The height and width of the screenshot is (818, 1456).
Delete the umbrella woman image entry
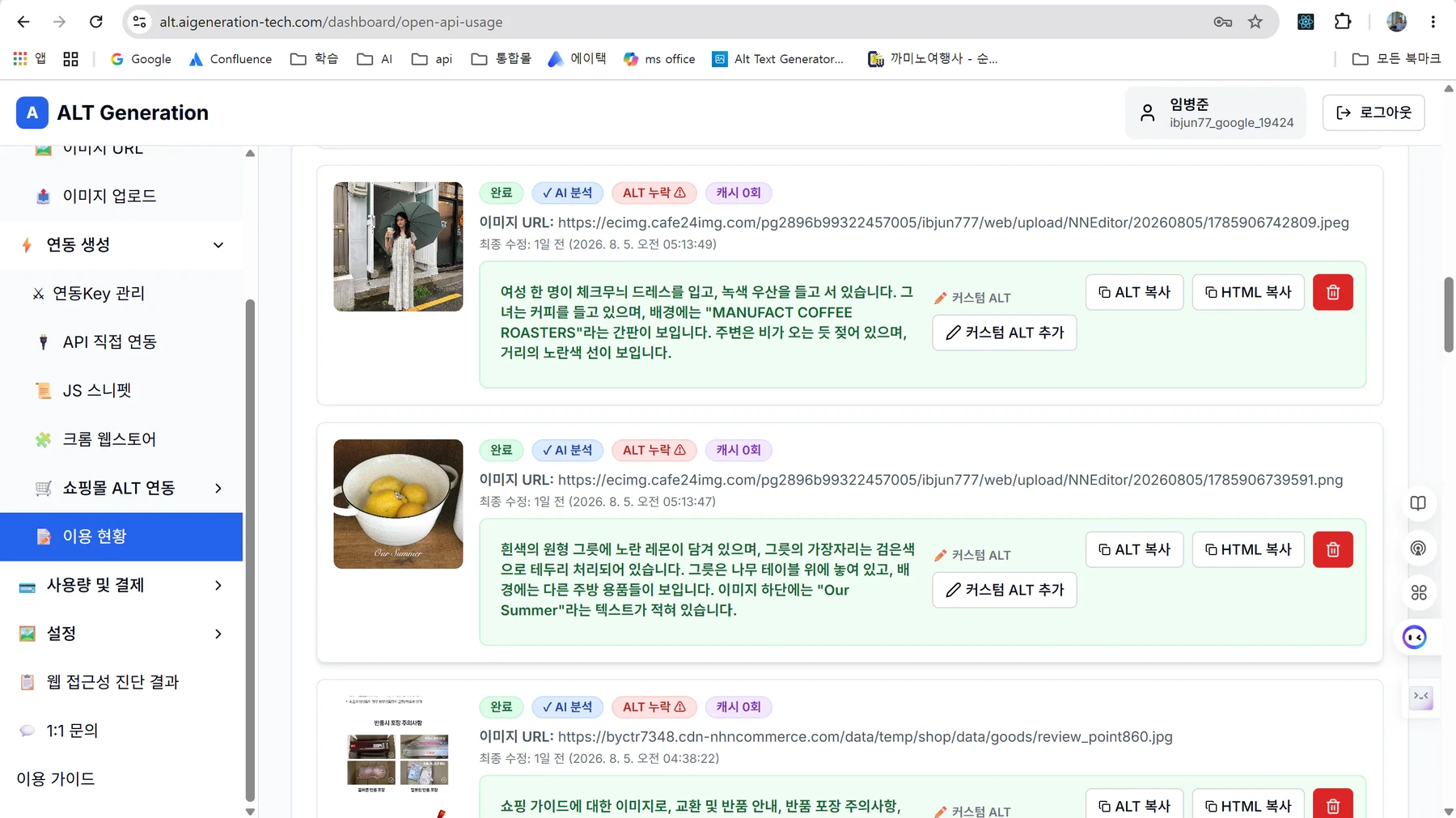tap(1332, 292)
